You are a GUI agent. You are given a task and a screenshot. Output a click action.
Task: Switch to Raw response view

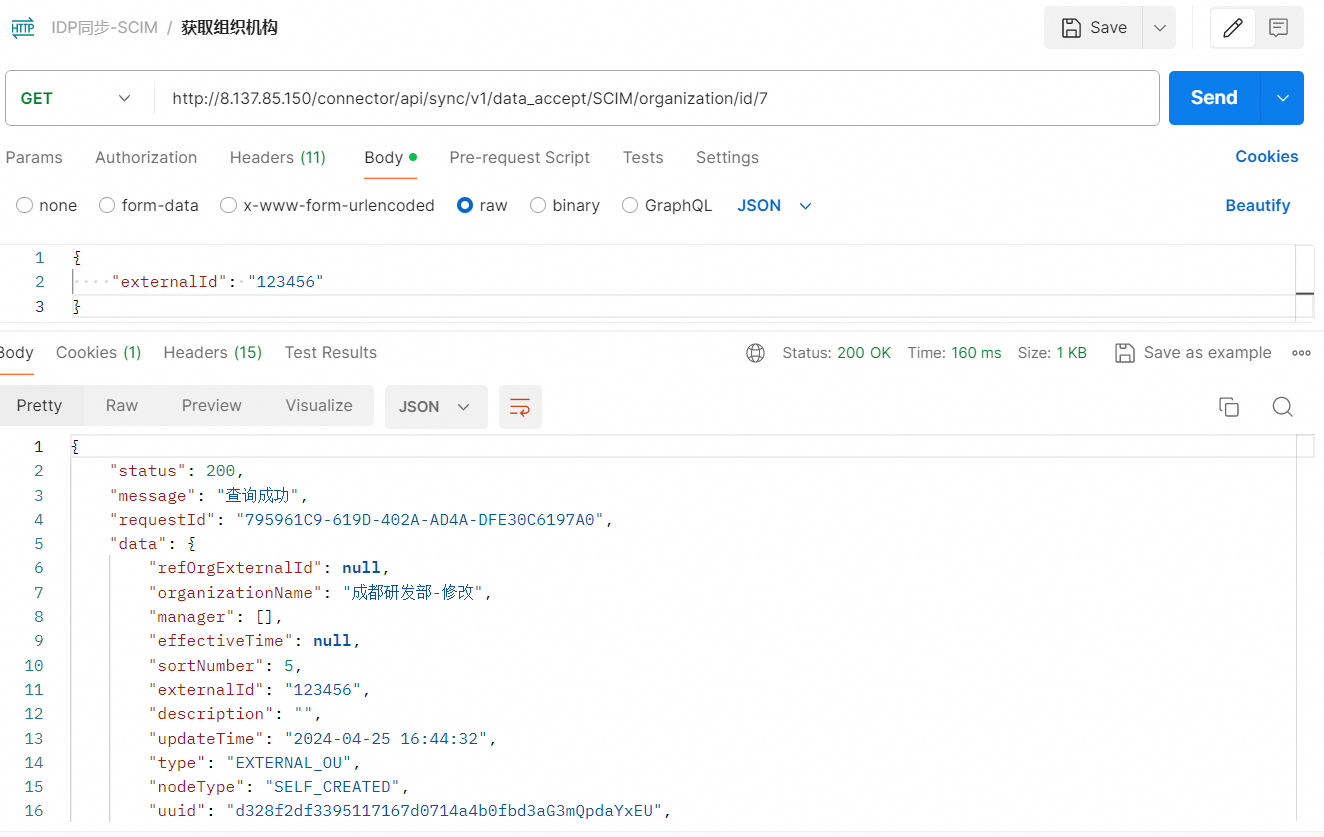coord(122,406)
